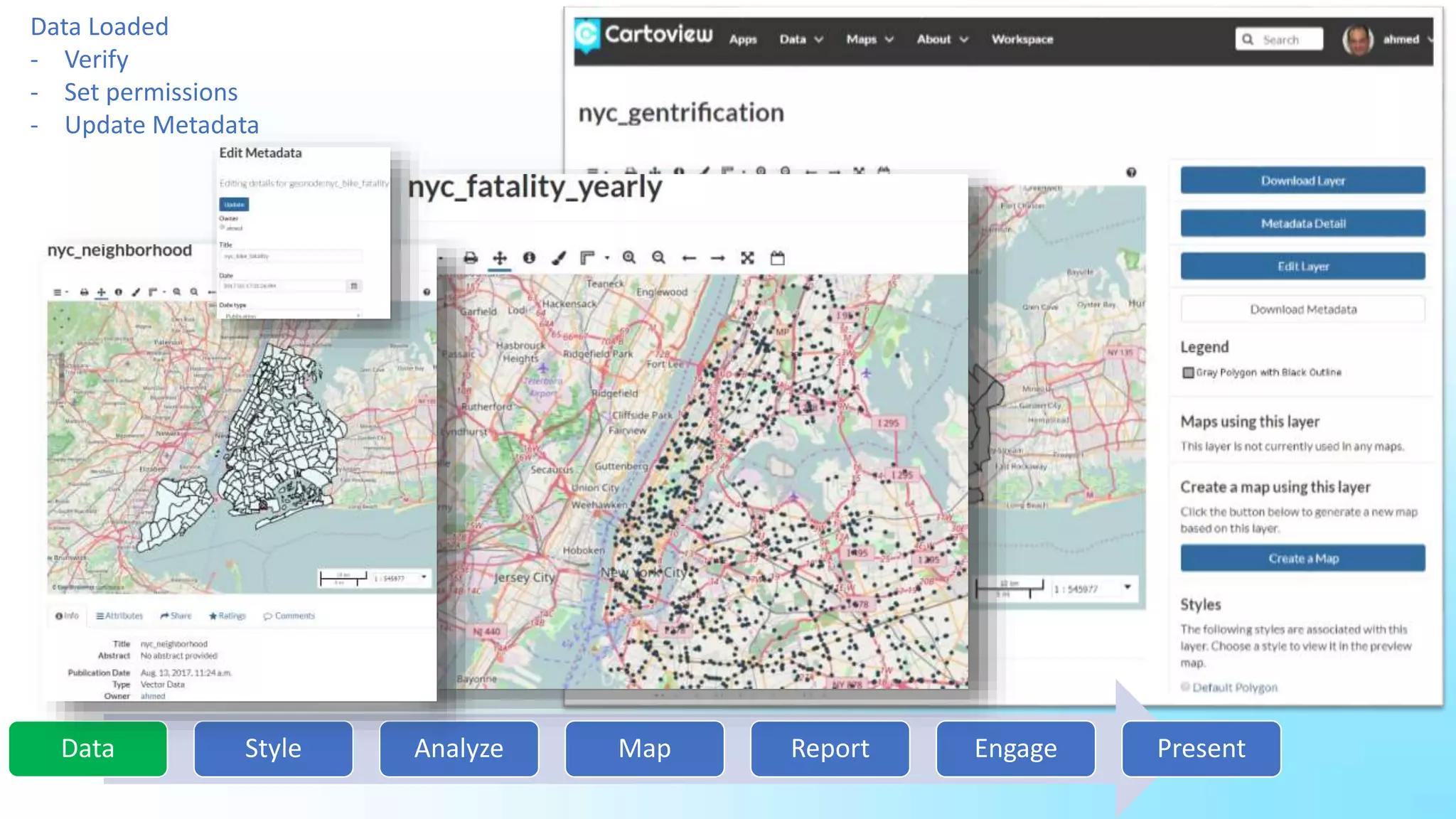Click the Analyze step button
This screenshot has height=819, width=1456.
point(459,749)
